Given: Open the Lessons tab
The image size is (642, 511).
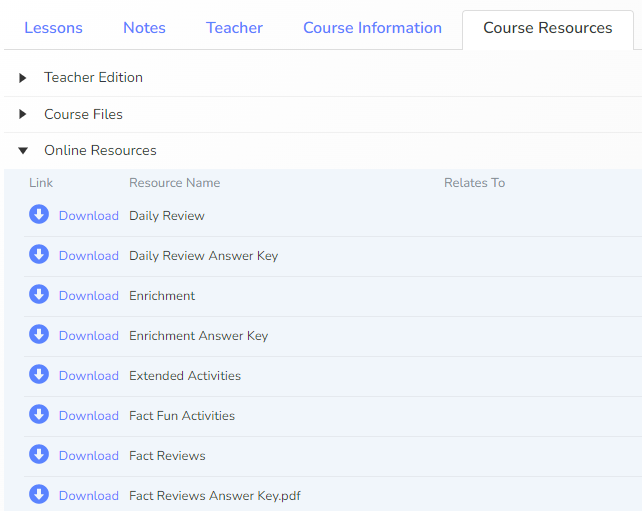Looking at the screenshot, I should (x=53, y=28).
